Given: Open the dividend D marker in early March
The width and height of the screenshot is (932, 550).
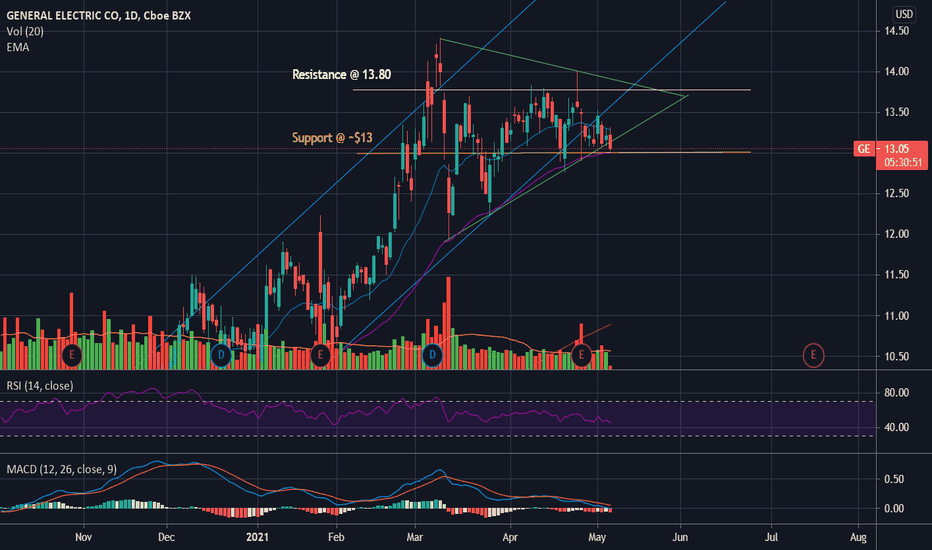Looking at the screenshot, I should [x=432, y=356].
